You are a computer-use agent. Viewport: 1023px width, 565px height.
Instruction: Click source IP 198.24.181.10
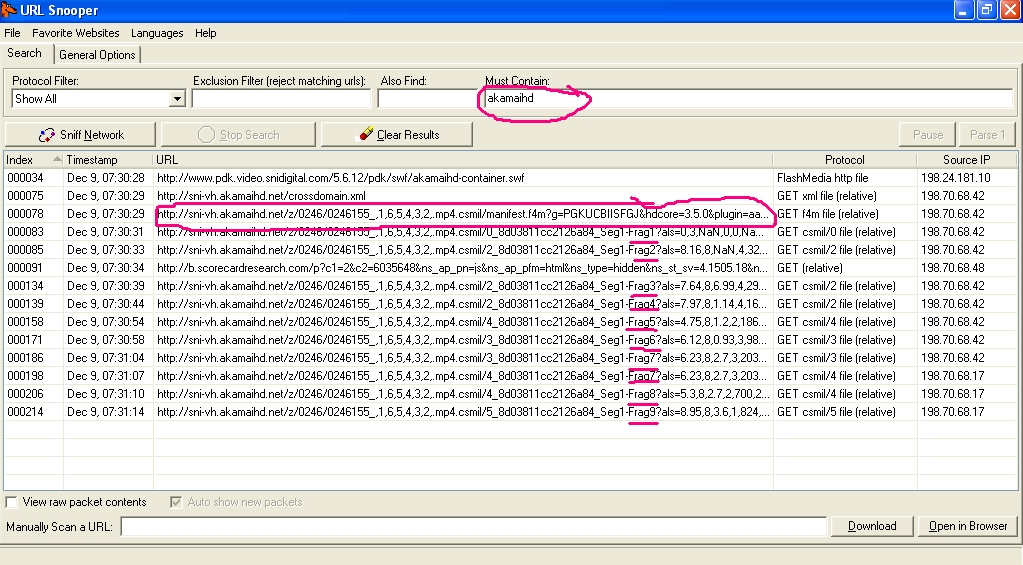point(956,177)
